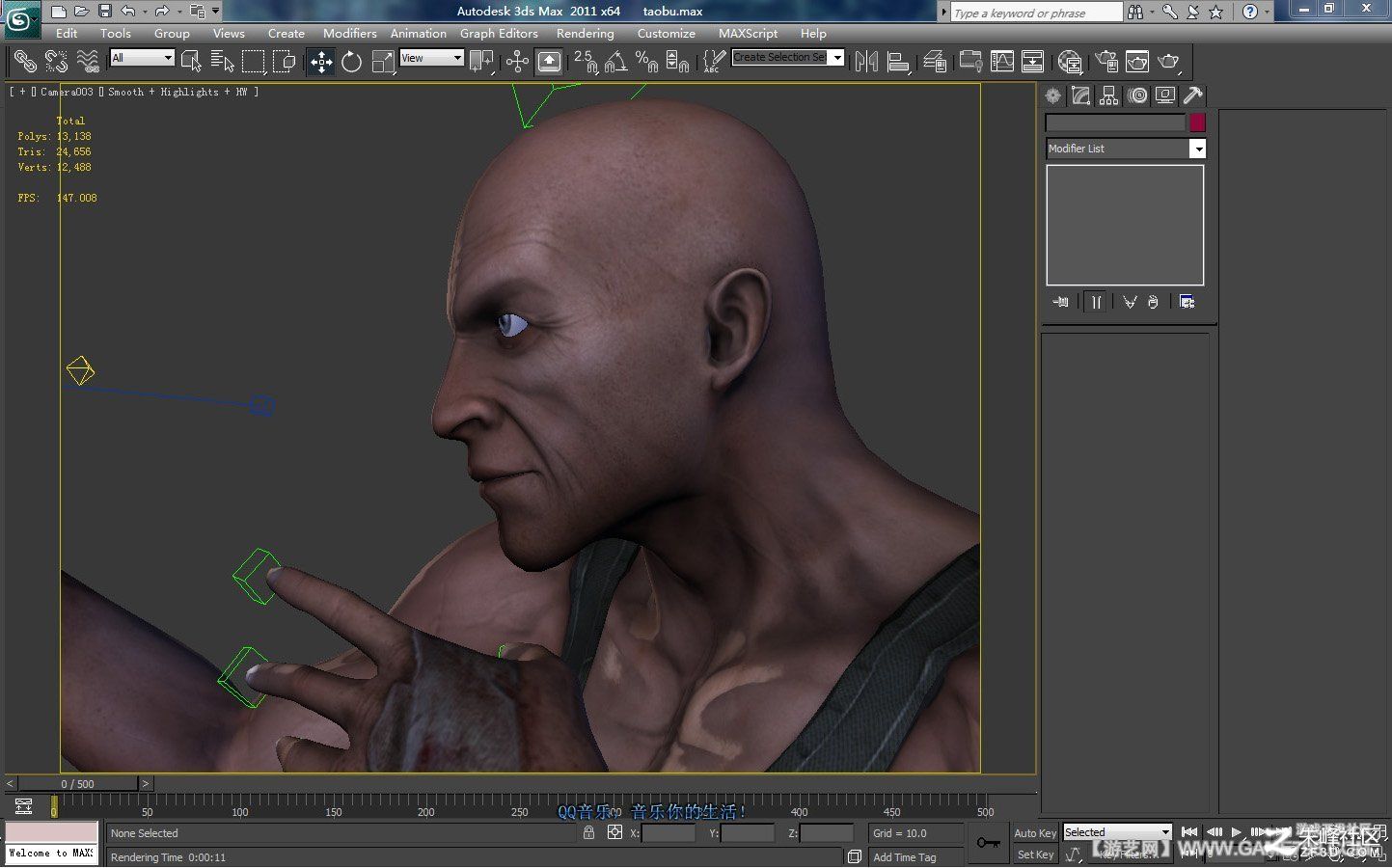Open the Render Setup teapot icon
Viewport: 1392px width, 868px height.
tap(1106, 62)
